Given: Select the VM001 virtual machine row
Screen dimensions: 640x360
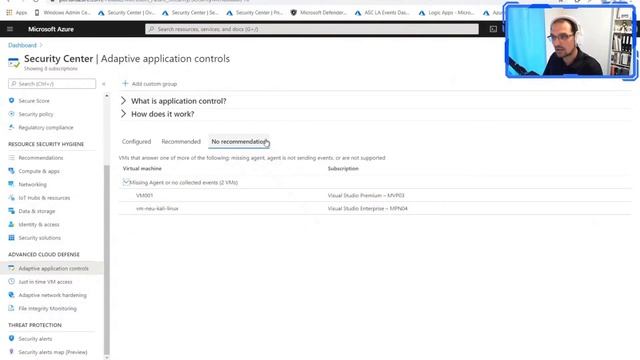Looking at the screenshot, I should click(x=375, y=195).
